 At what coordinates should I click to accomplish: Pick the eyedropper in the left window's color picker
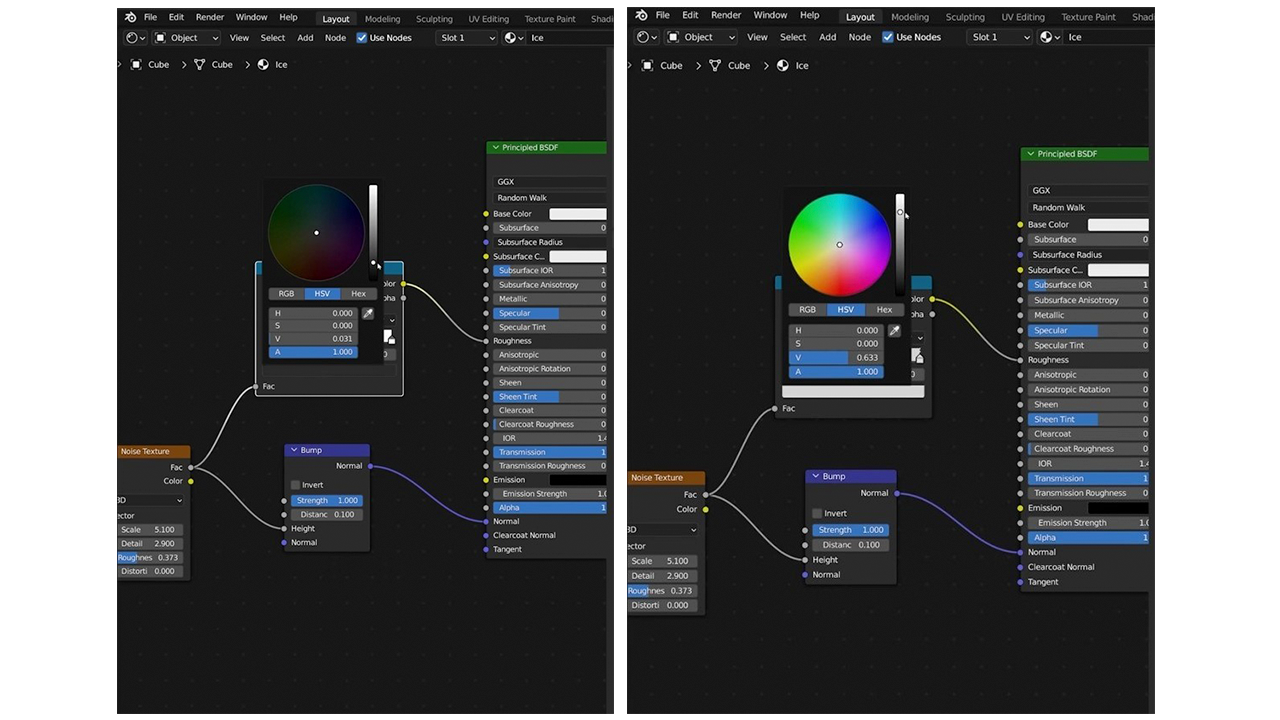coord(367,313)
